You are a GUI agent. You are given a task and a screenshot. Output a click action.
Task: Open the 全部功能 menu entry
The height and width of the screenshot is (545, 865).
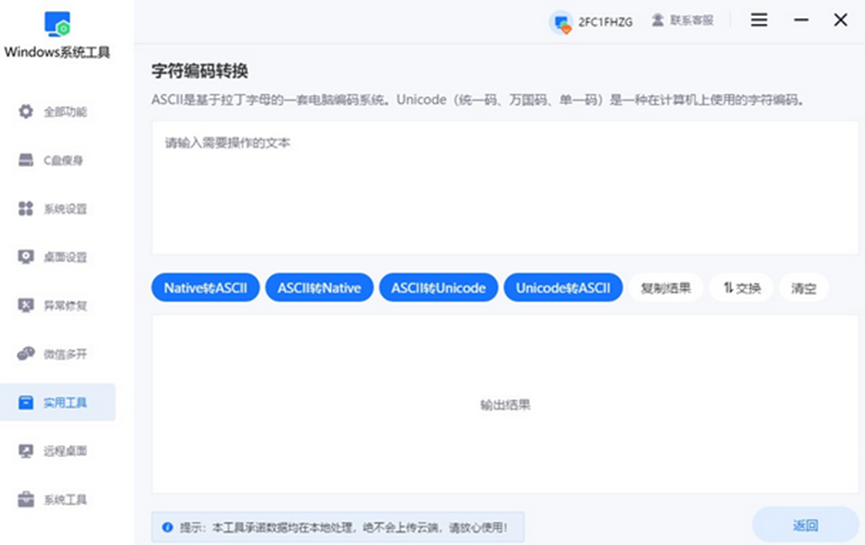pos(57,111)
